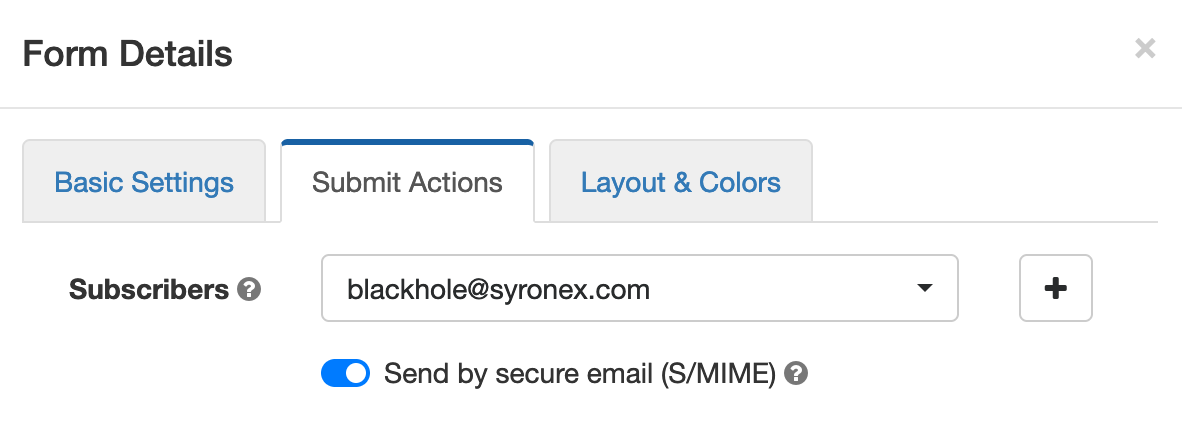Show the Subscribers tooltip via question mark
Image resolution: width=1182 pixels, height=426 pixels.
tap(249, 290)
